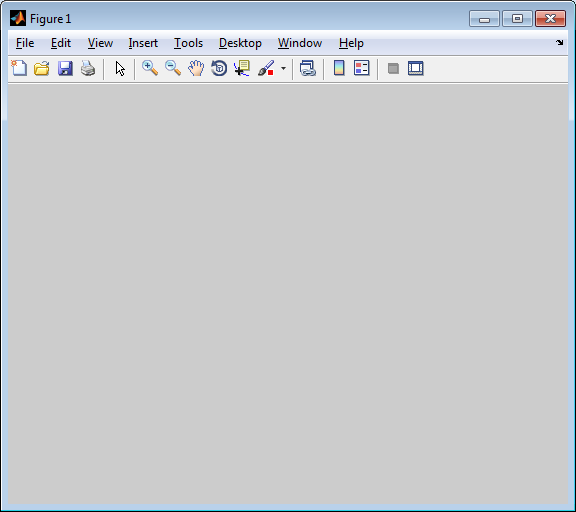The height and width of the screenshot is (512, 576).
Task: Select the Brush/Select Data tool
Action: coord(266,68)
